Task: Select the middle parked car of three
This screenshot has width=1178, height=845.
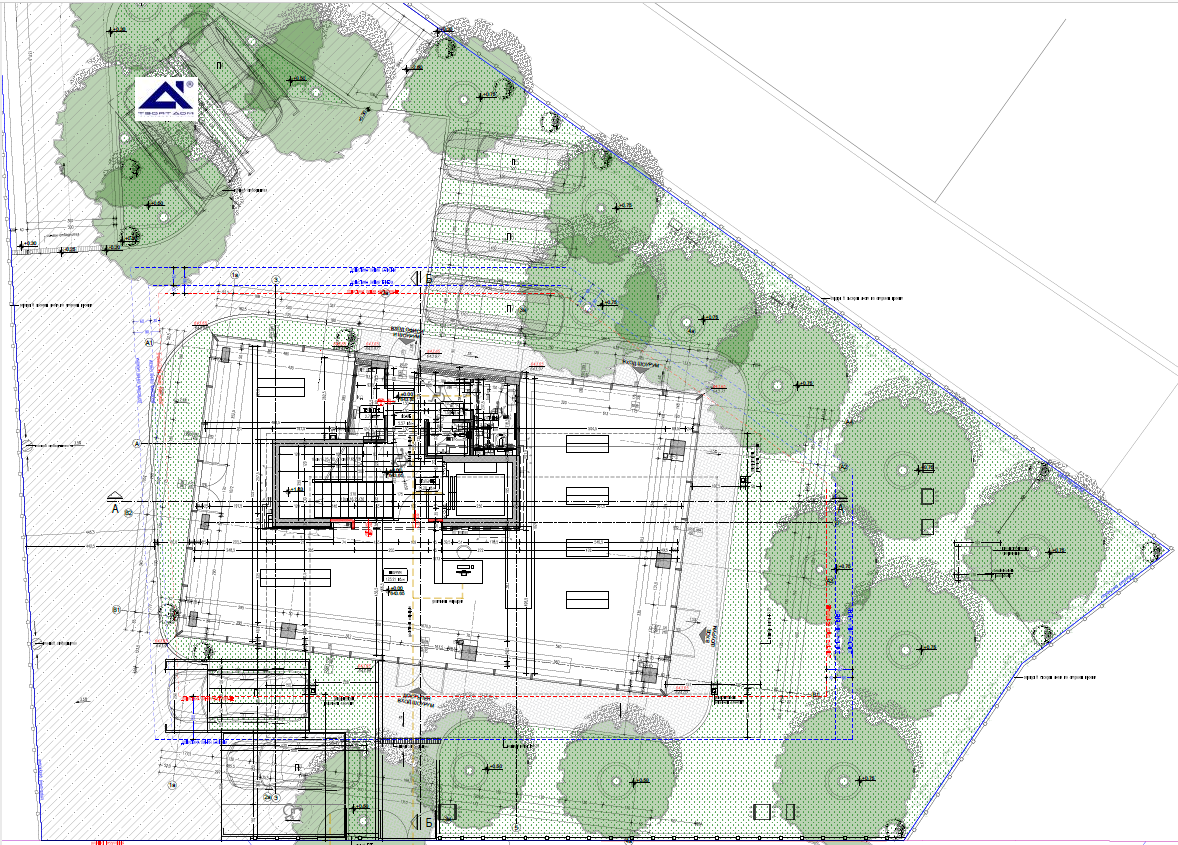Action: 490,230
